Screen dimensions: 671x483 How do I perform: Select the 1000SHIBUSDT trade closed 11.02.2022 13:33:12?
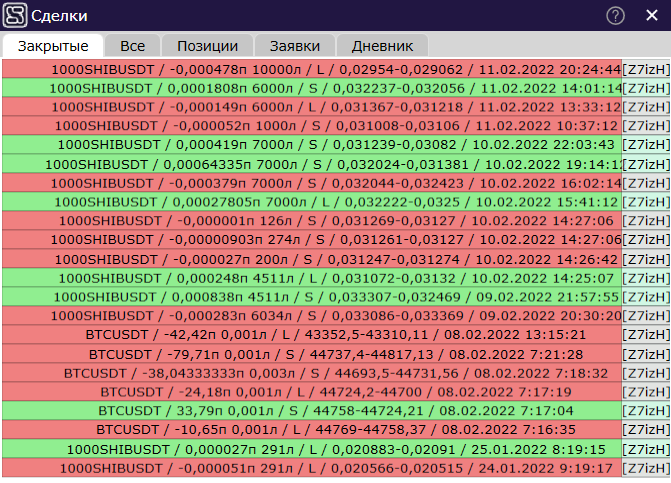point(312,107)
